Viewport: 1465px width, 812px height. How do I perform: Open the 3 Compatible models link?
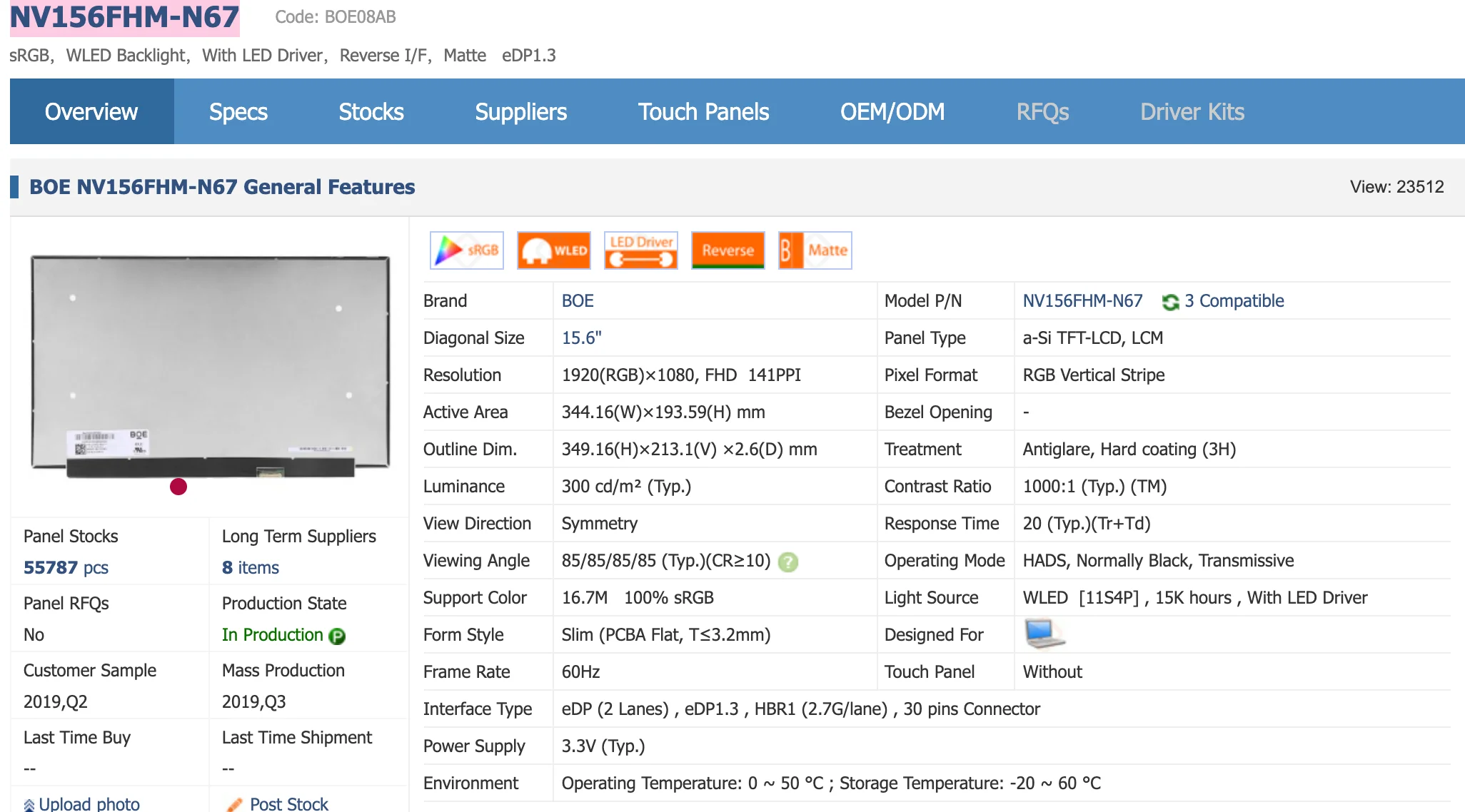(x=1234, y=301)
